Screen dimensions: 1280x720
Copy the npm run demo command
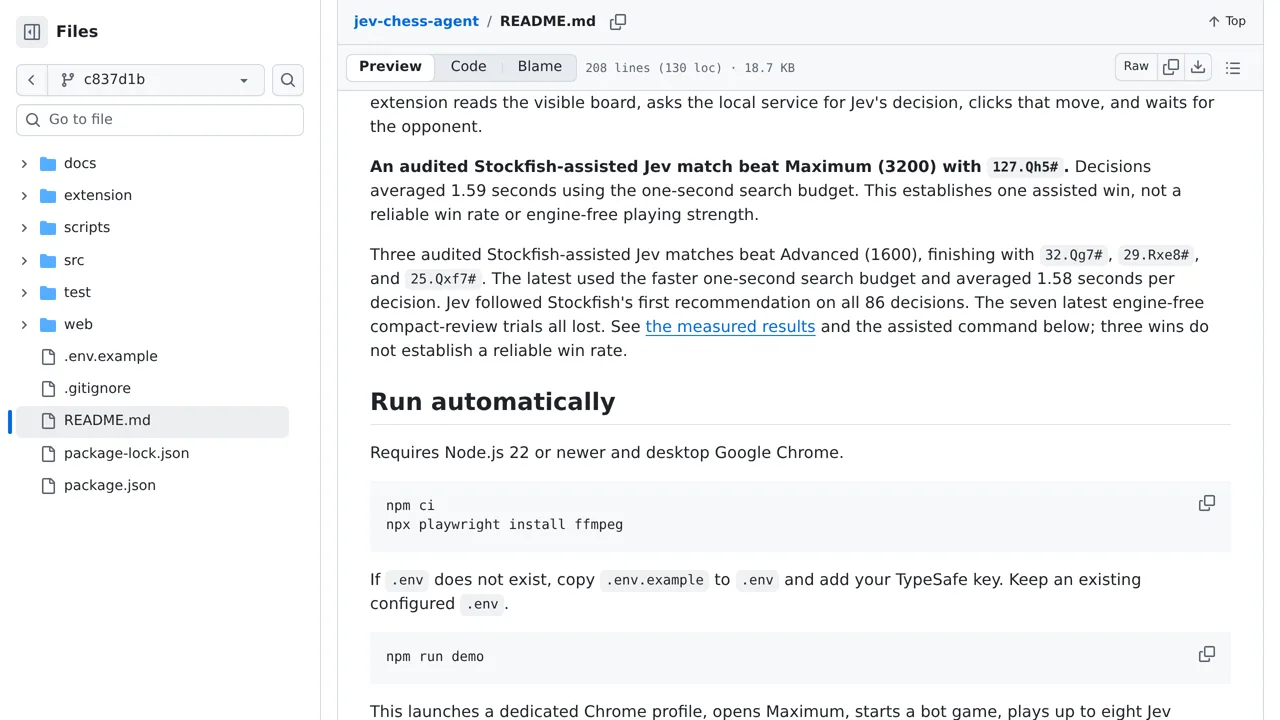1207,654
